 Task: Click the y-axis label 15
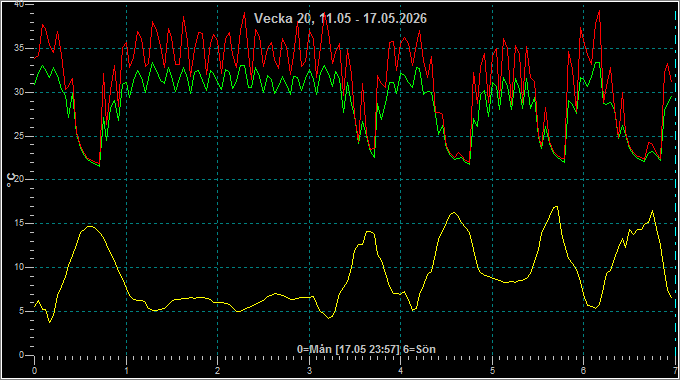coord(19,223)
